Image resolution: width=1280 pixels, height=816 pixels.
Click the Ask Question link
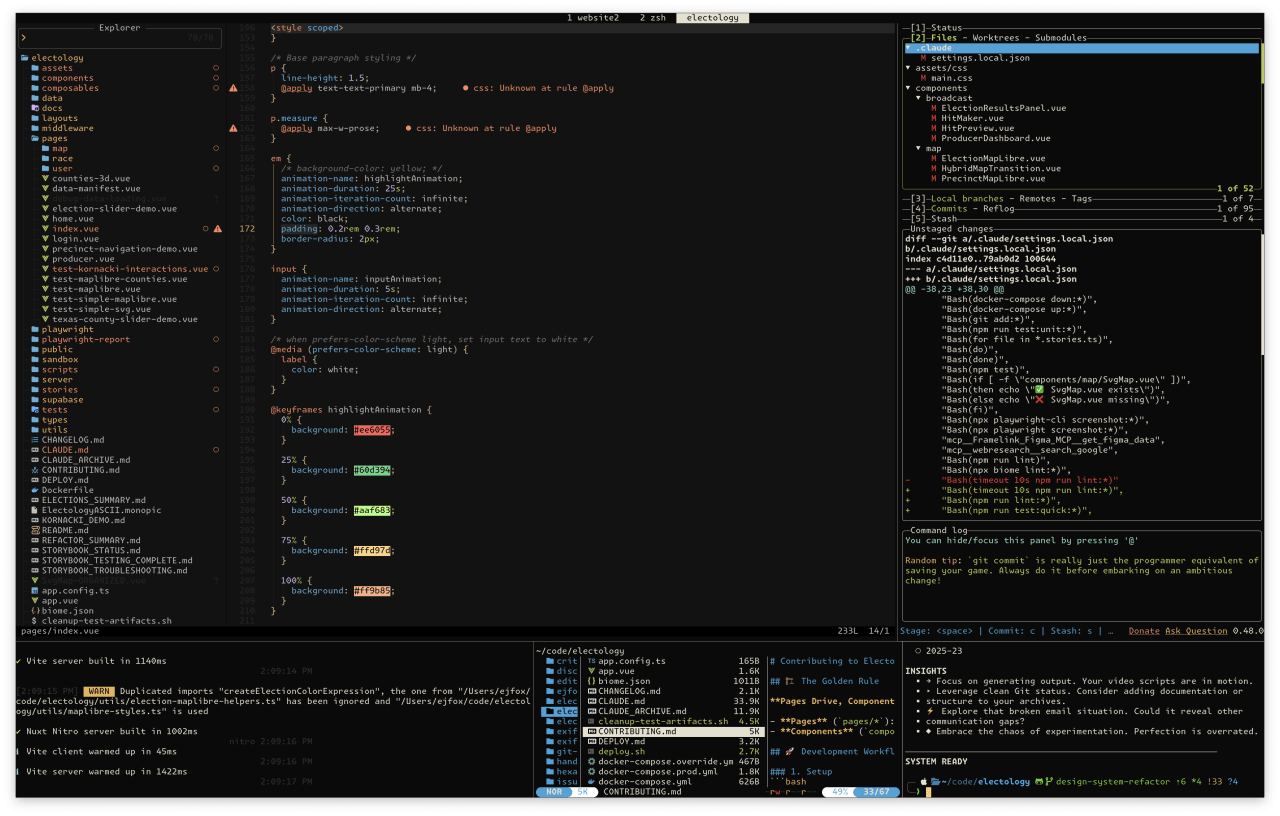(1196, 630)
